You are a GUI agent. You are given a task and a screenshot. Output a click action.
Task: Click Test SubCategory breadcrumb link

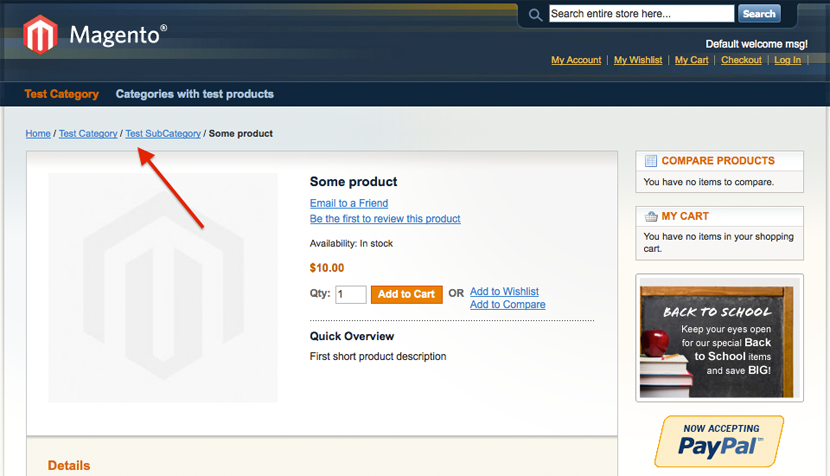pyautogui.click(x=163, y=133)
